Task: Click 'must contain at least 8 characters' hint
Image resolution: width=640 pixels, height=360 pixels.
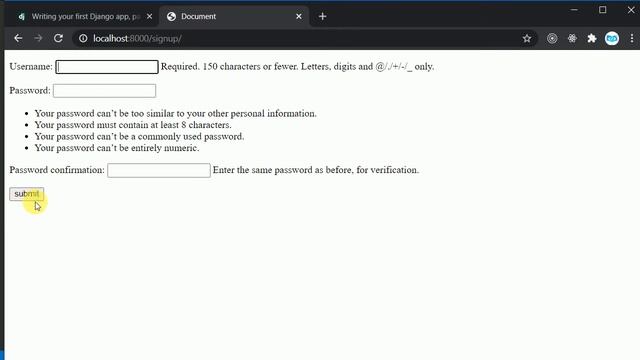Action: point(133,125)
